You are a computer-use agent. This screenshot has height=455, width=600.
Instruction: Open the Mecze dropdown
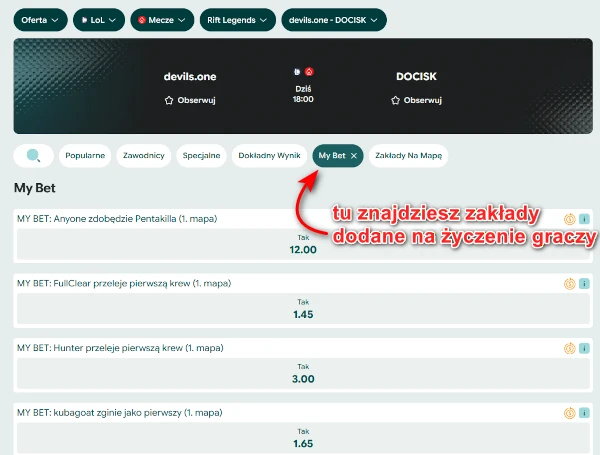coord(162,20)
